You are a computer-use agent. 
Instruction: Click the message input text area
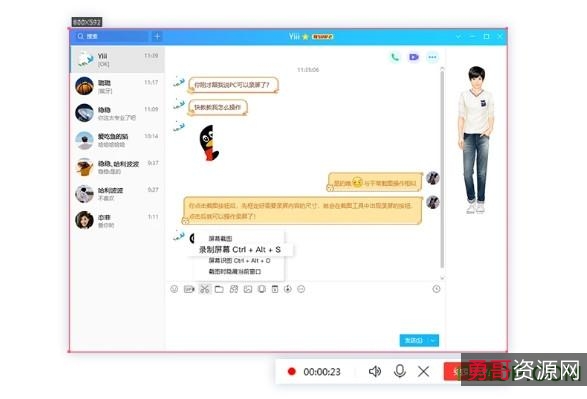click(x=305, y=314)
